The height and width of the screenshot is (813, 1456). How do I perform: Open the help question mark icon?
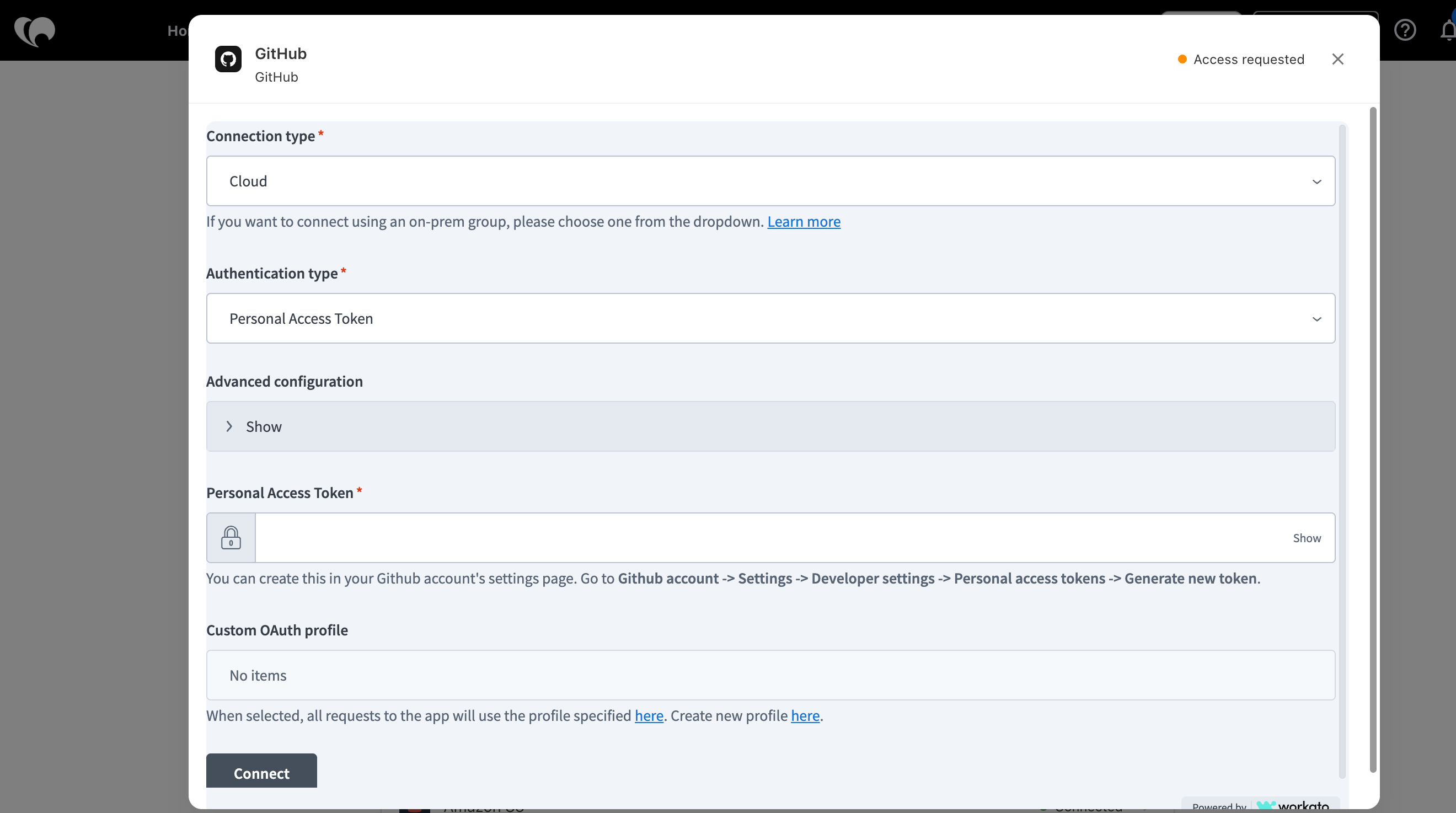pyautogui.click(x=1405, y=30)
